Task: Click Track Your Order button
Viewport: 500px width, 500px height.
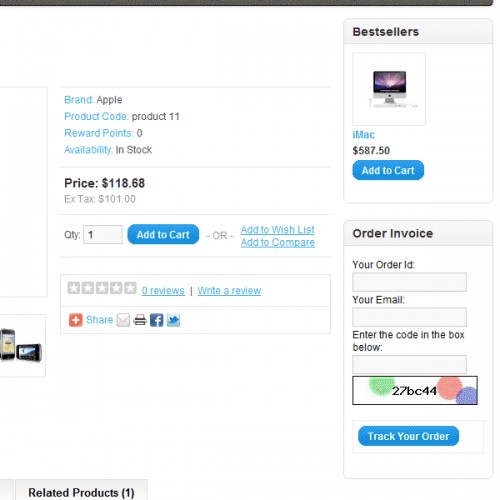Action: click(408, 436)
